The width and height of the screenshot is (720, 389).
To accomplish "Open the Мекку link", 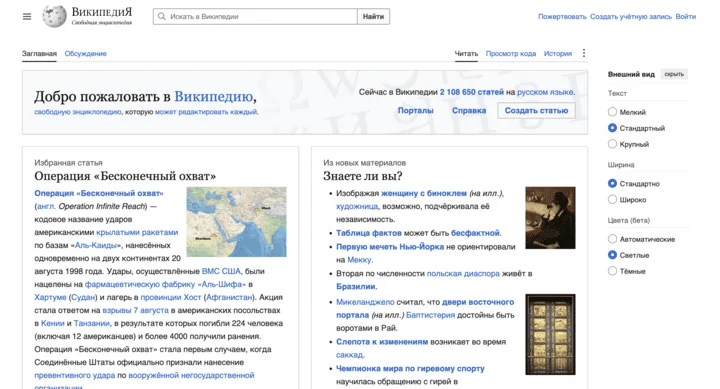I will coord(359,259).
